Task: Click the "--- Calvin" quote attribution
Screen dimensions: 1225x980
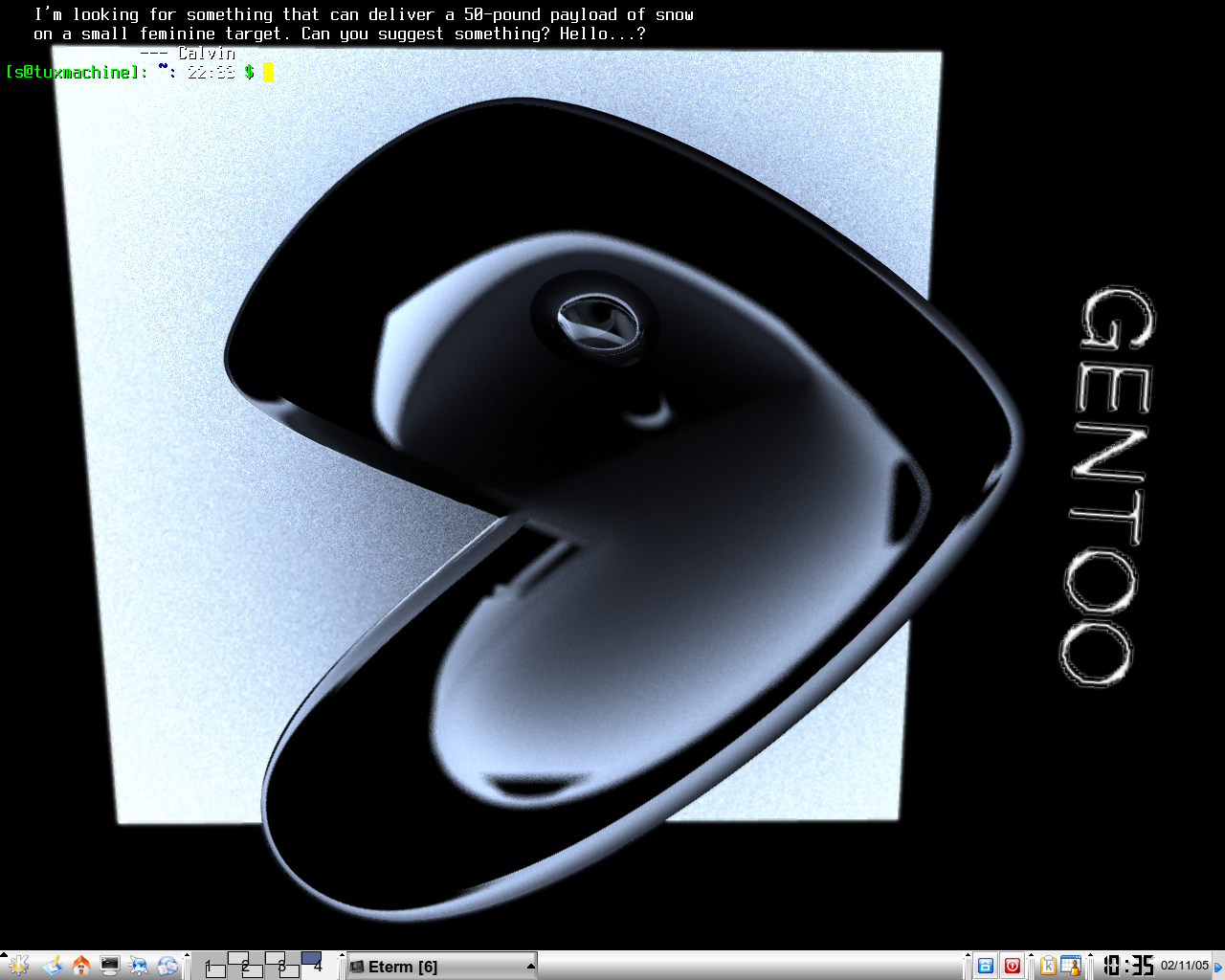Action: tap(188, 53)
